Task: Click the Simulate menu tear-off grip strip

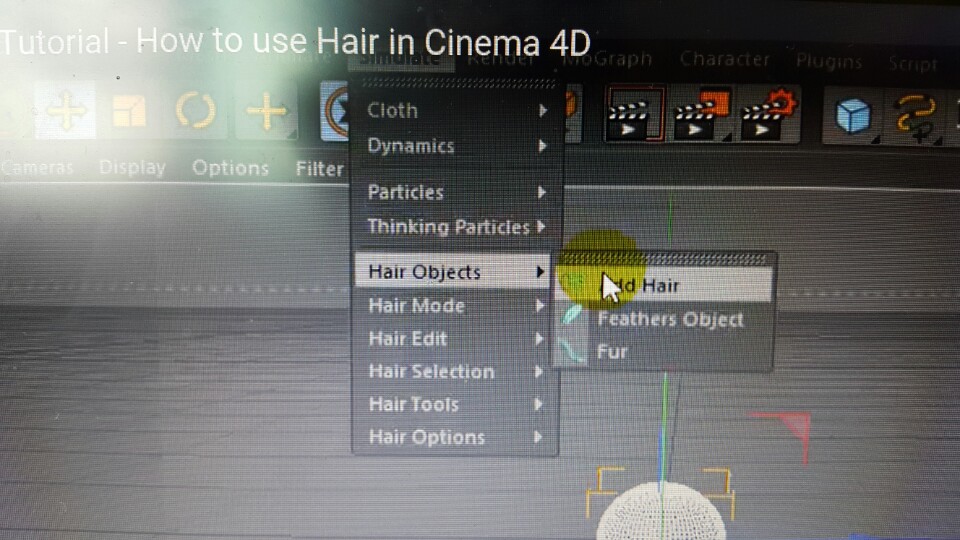Action: (x=458, y=83)
